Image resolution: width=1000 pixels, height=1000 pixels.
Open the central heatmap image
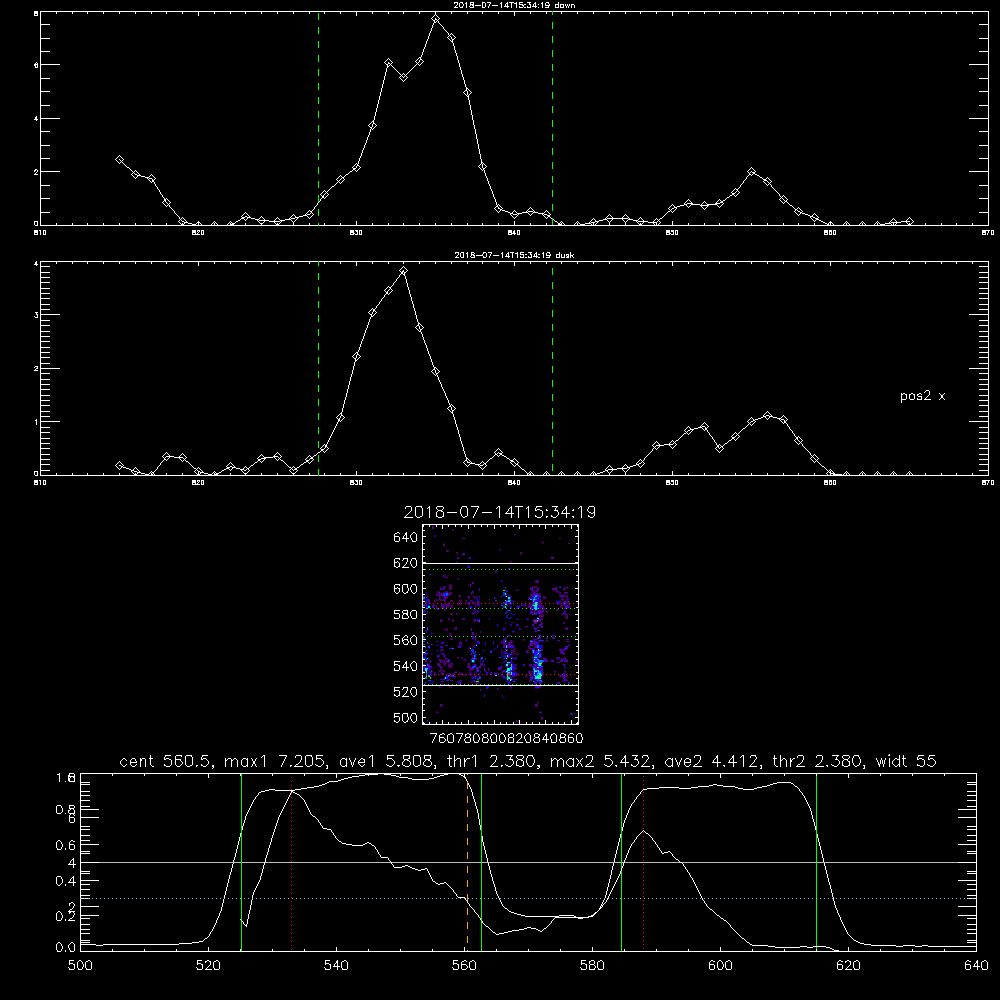tap(501, 624)
